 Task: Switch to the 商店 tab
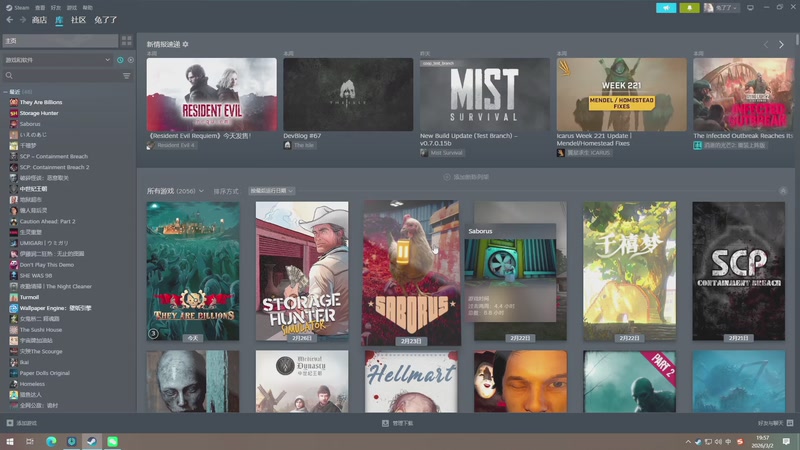coord(39,20)
